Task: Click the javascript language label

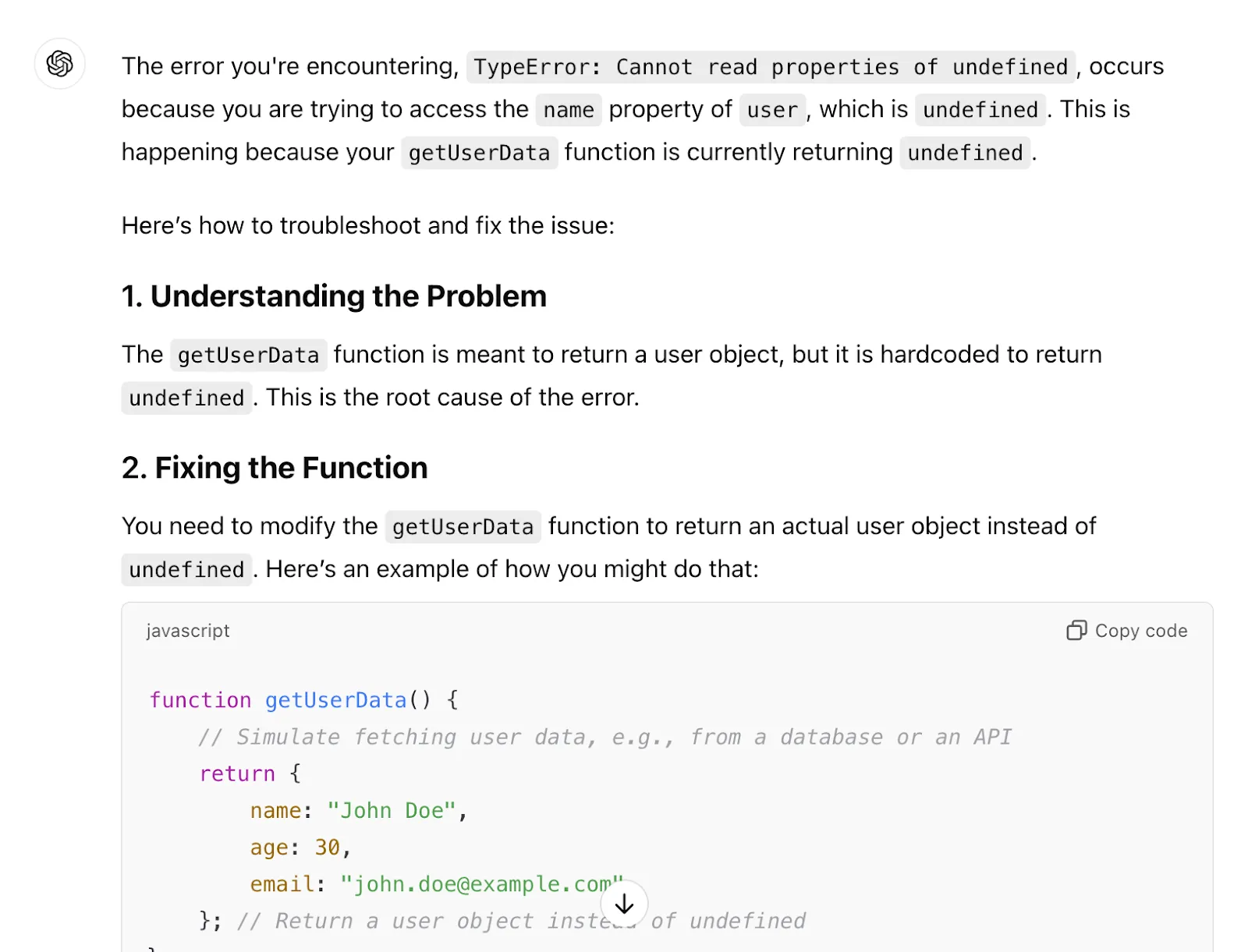Action: [x=188, y=630]
